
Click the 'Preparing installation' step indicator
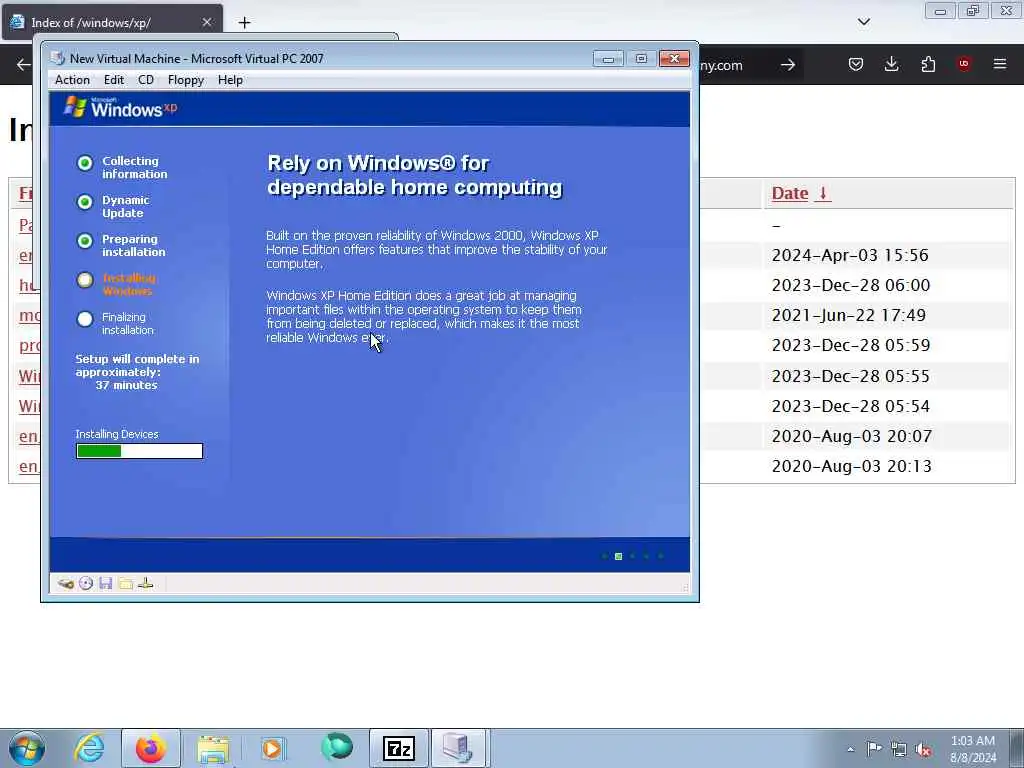85,241
